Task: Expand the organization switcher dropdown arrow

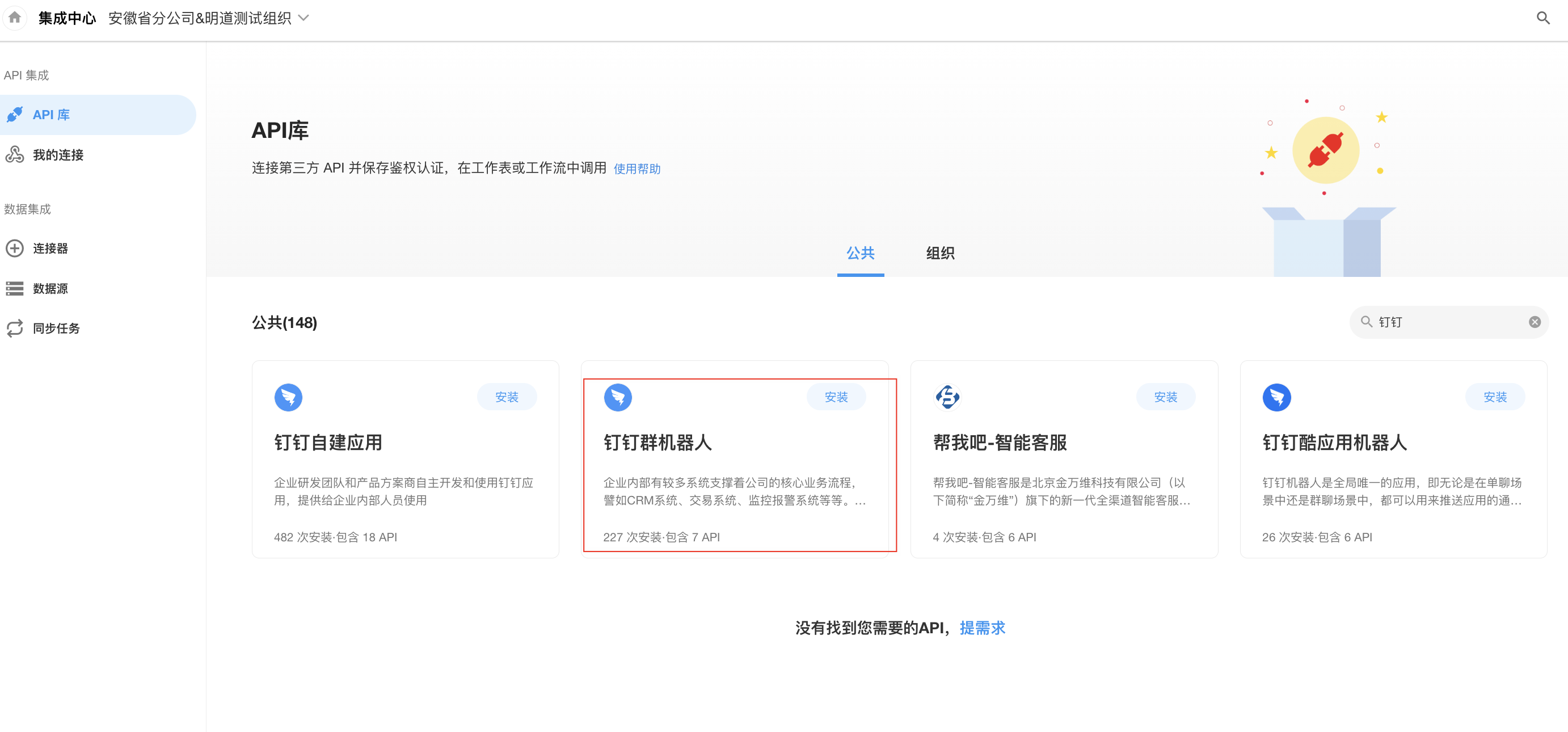Action: (304, 18)
